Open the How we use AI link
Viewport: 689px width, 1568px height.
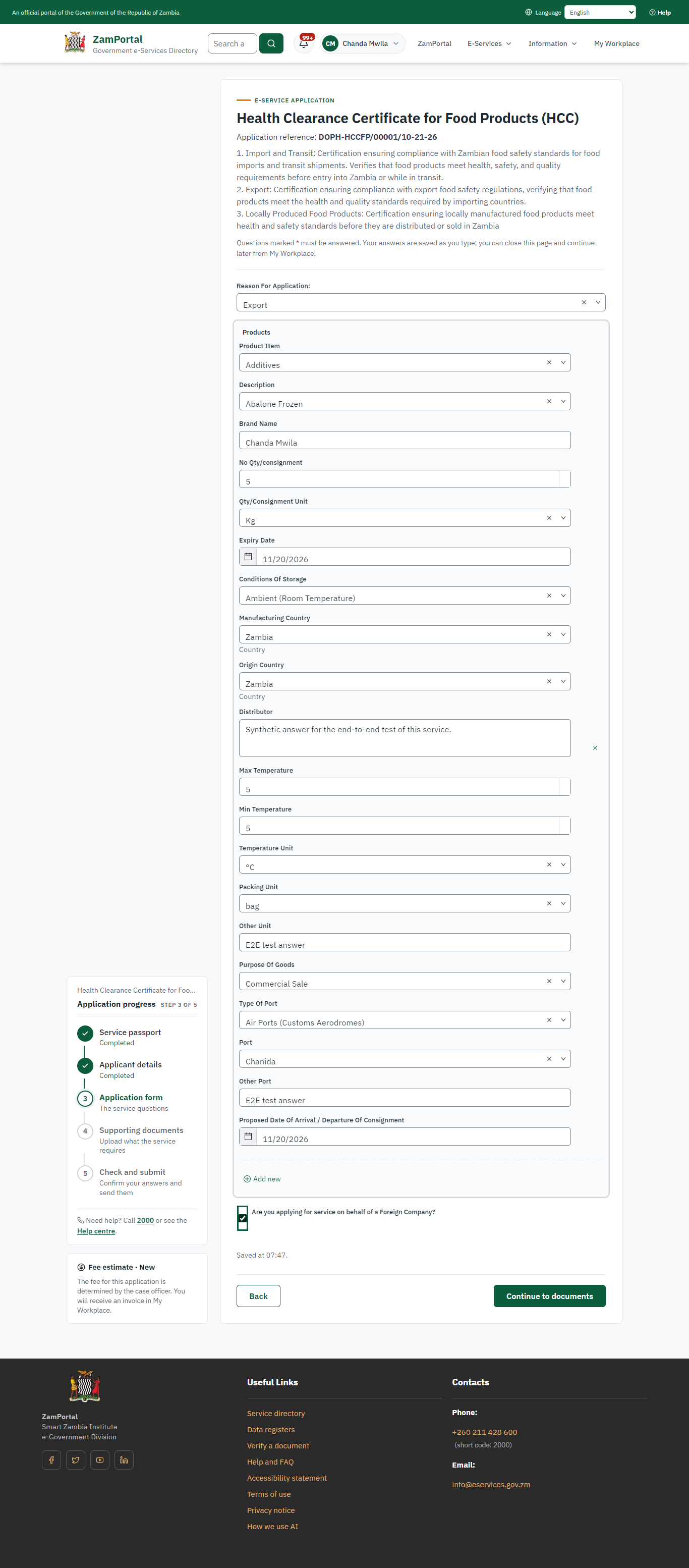point(272,1527)
